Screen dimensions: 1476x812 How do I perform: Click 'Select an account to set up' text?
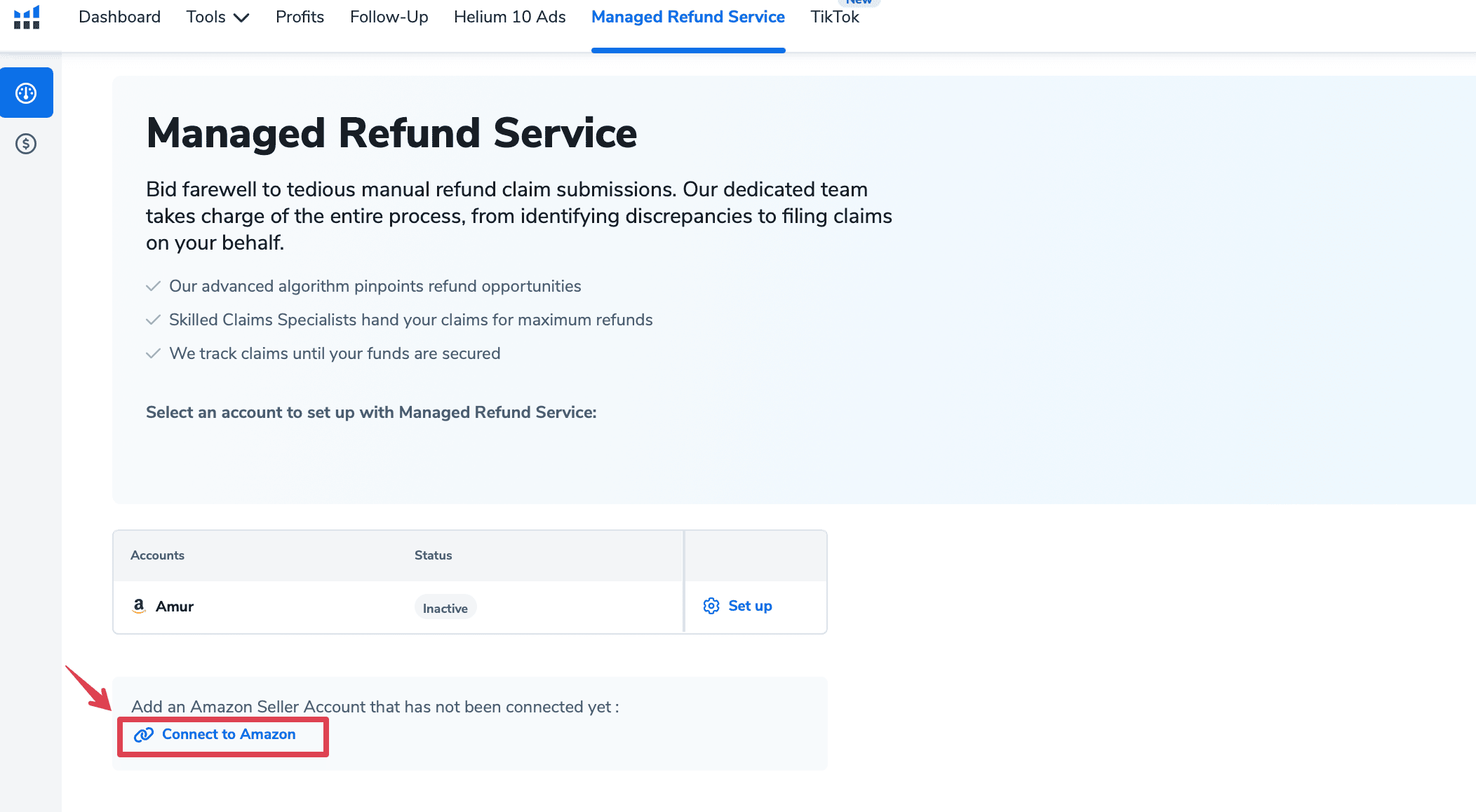pyautogui.click(x=371, y=412)
